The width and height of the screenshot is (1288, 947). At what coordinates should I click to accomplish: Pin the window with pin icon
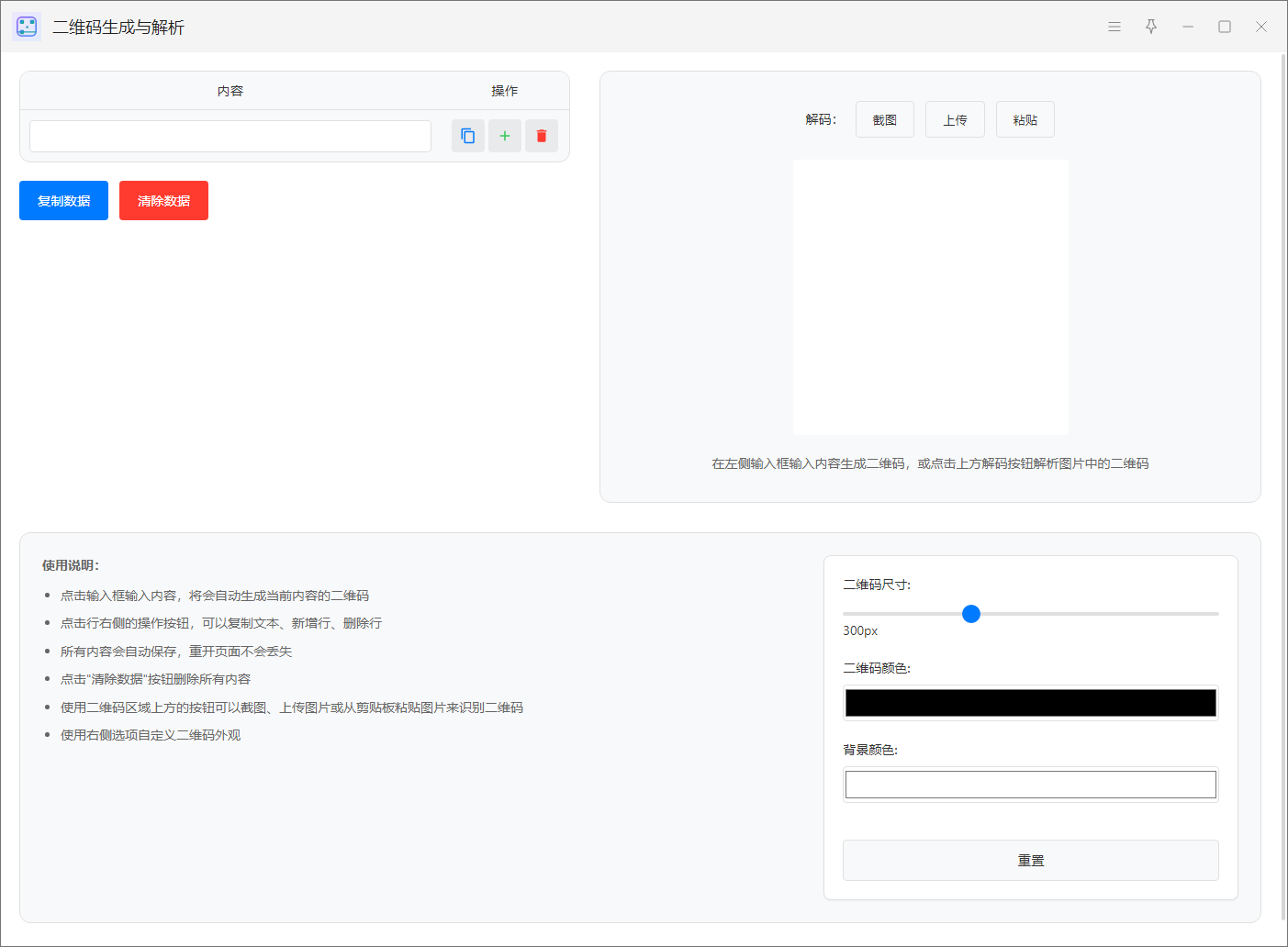1150,27
